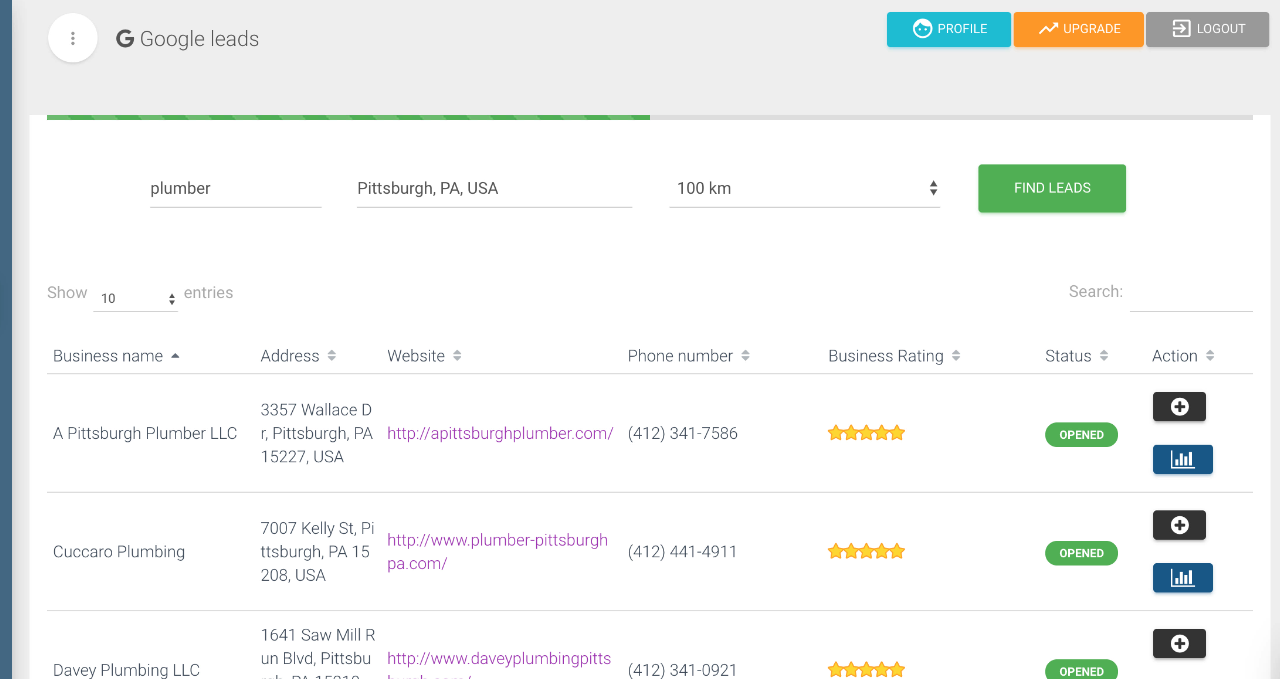The image size is (1280, 679).
Task: Sort table by Phone number column
Action: (688, 356)
